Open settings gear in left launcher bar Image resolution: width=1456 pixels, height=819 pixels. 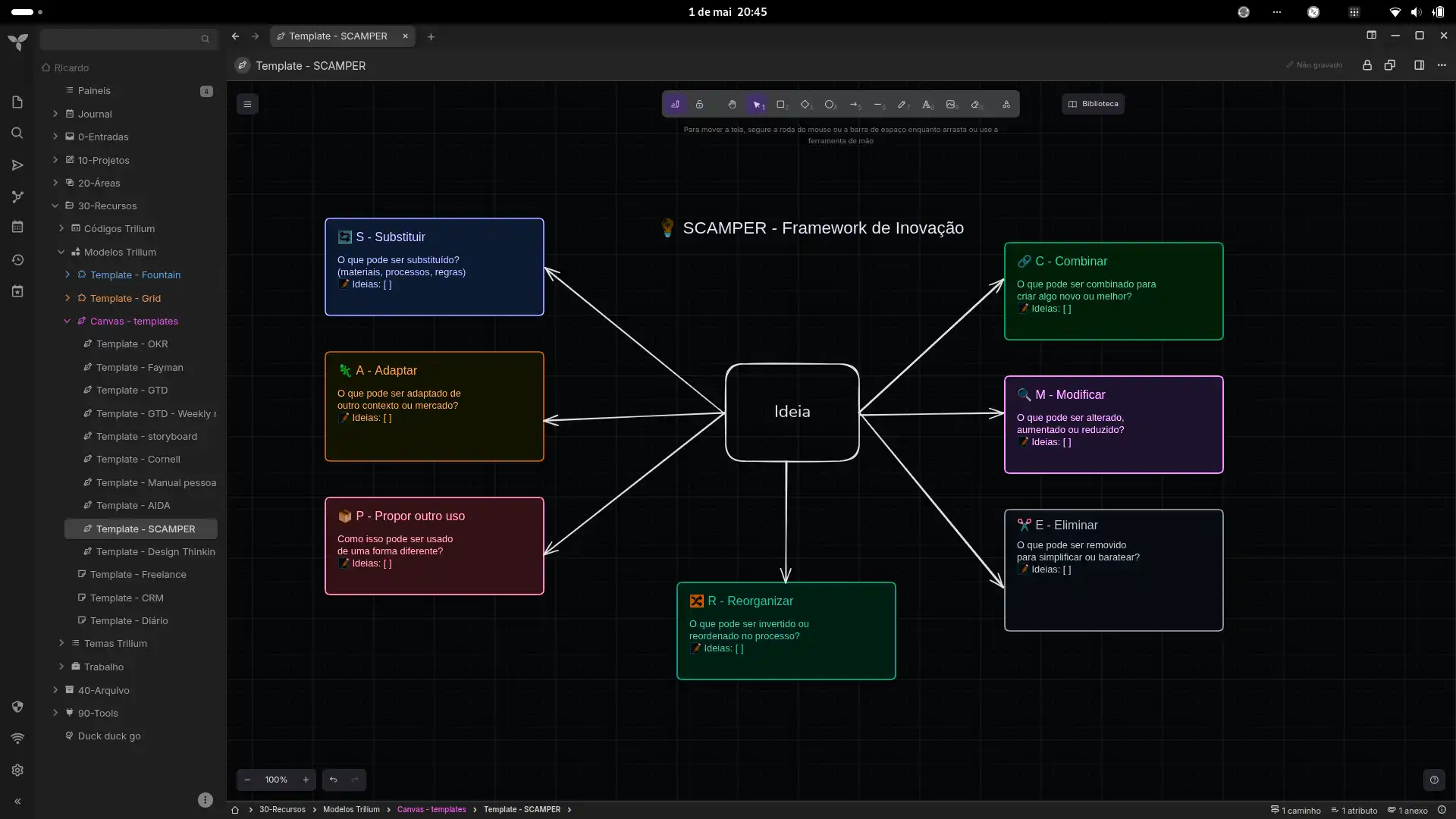click(17, 770)
